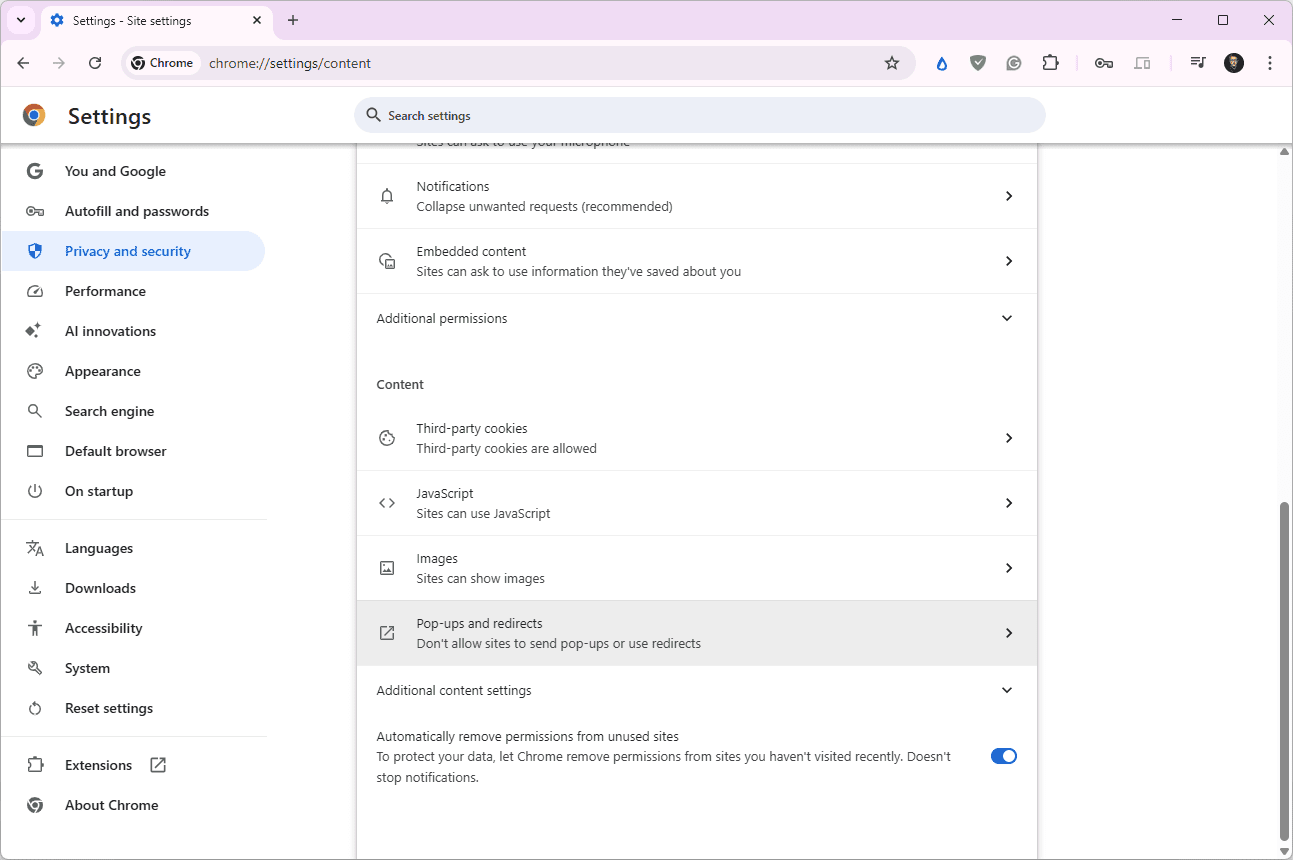The width and height of the screenshot is (1293, 860).
Task: Click the blue droplet extension icon
Action: [941, 63]
